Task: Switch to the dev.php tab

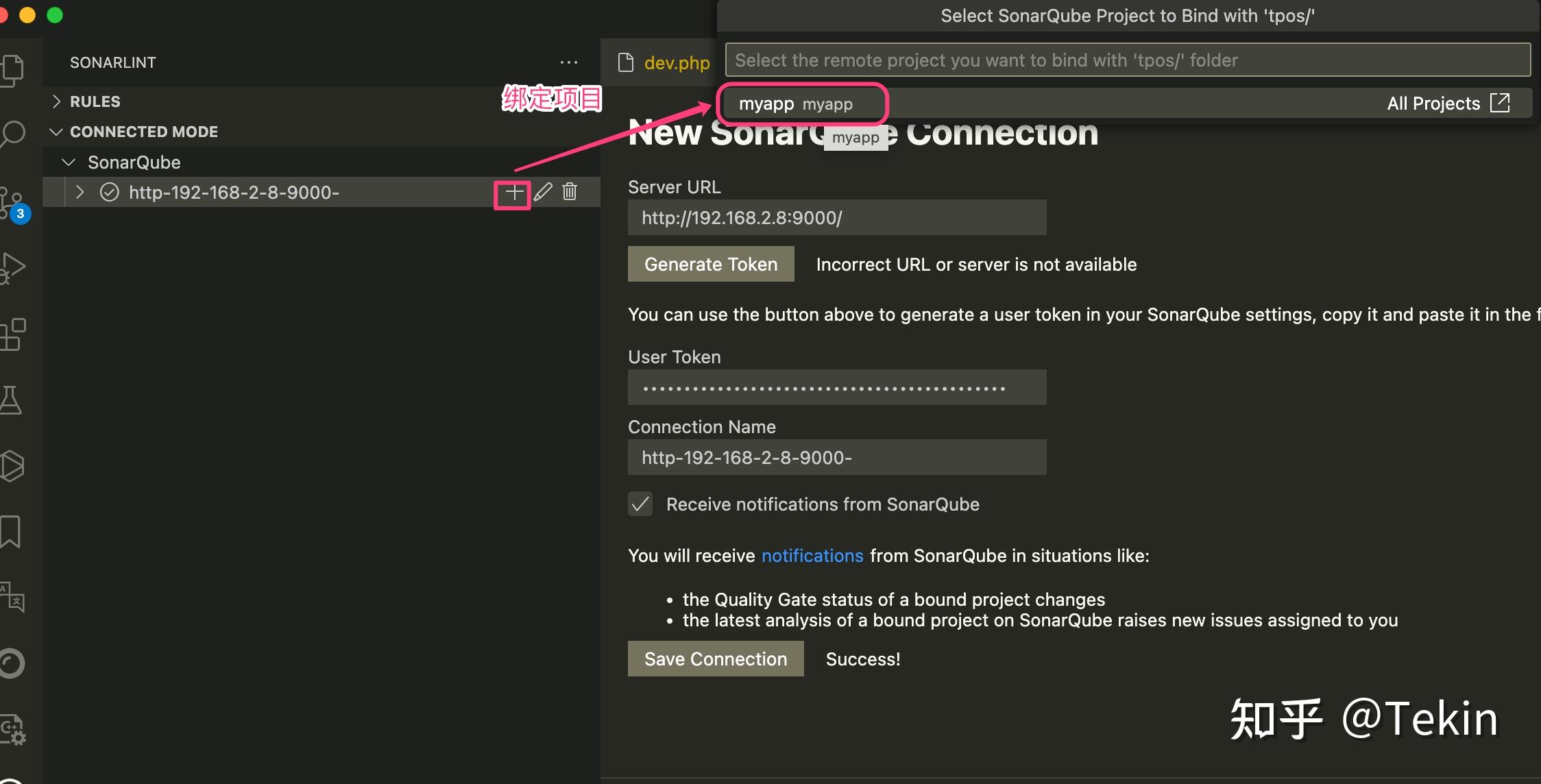Action: (x=677, y=62)
